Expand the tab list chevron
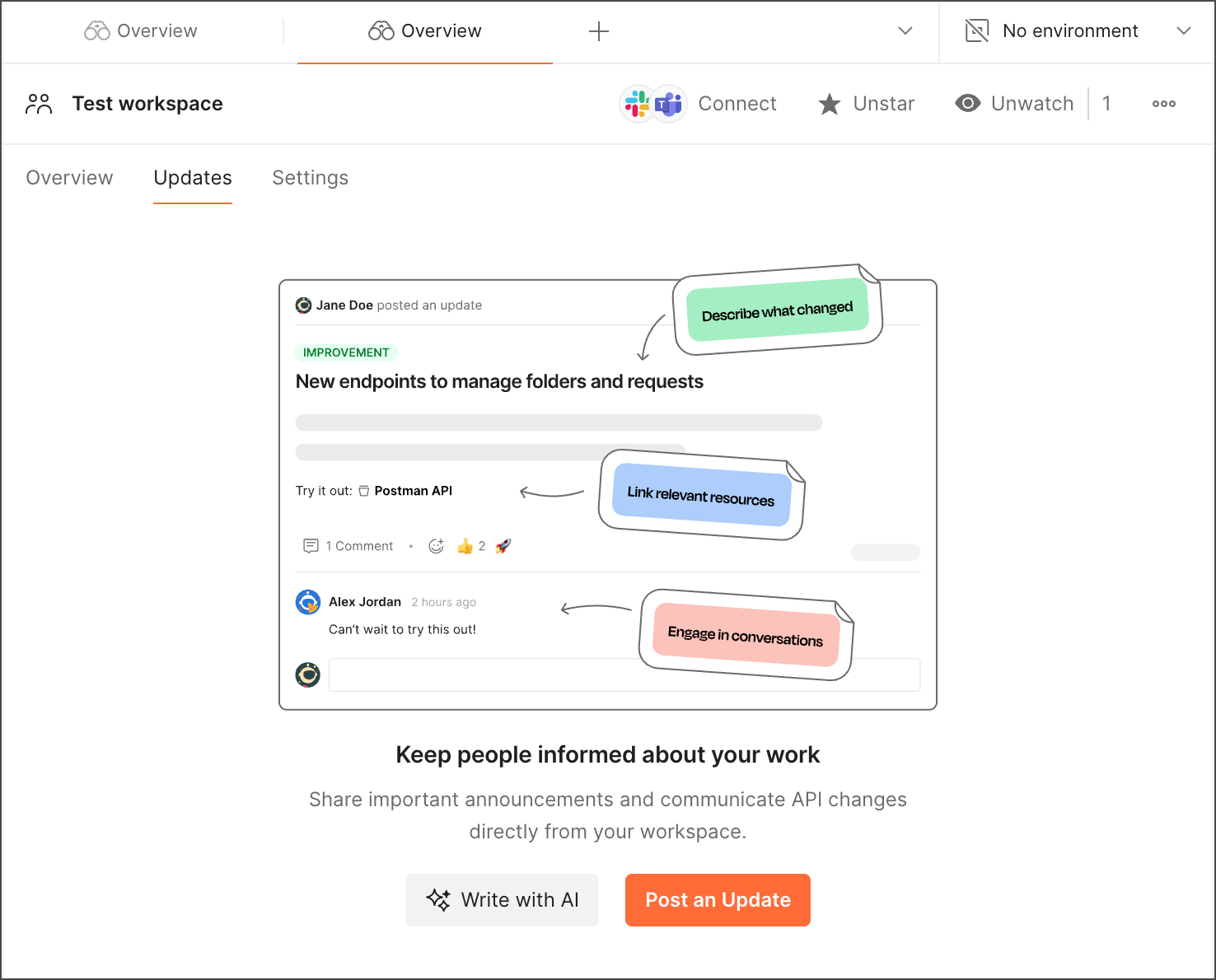This screenshot has width=1216, height=980. [905, 31]
